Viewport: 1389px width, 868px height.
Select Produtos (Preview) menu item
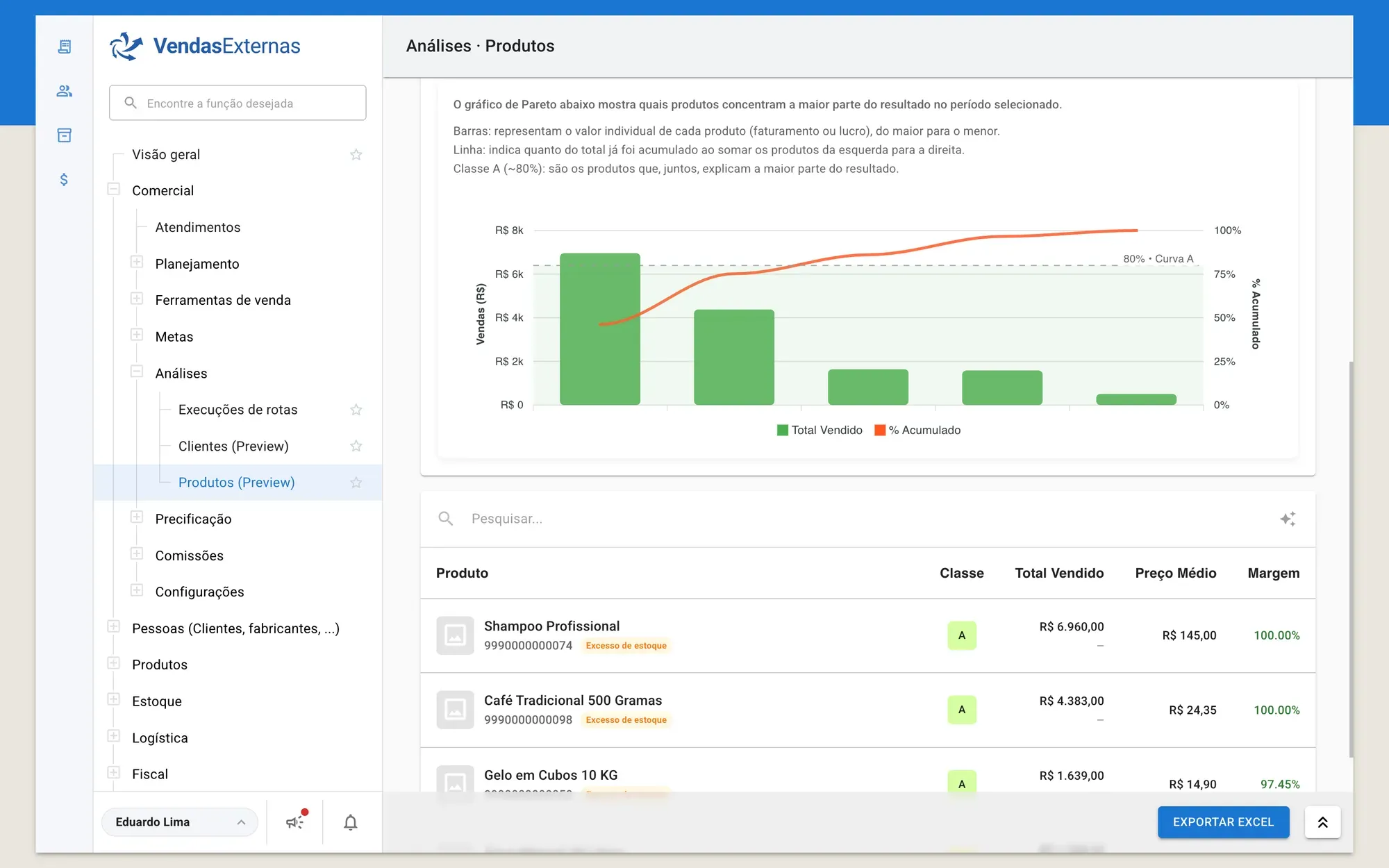237,483
